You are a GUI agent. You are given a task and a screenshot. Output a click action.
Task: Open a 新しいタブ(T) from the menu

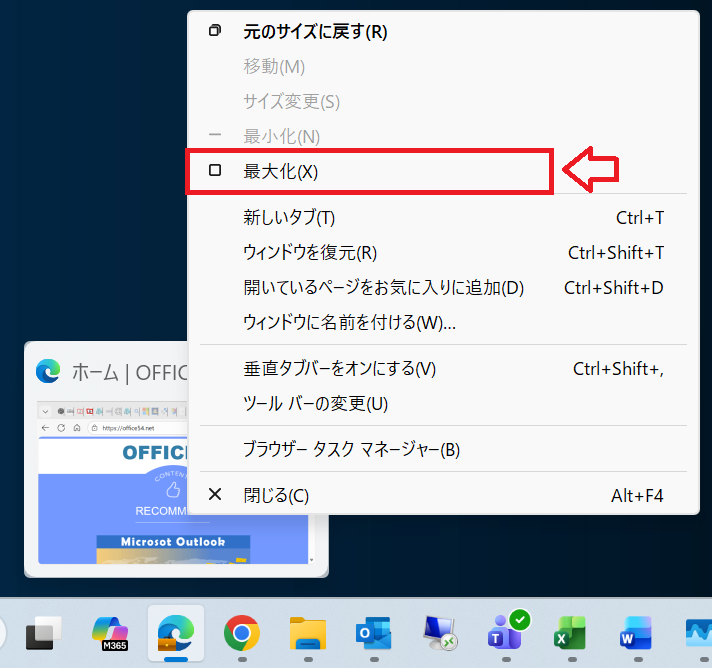click(x=443, y=218)
